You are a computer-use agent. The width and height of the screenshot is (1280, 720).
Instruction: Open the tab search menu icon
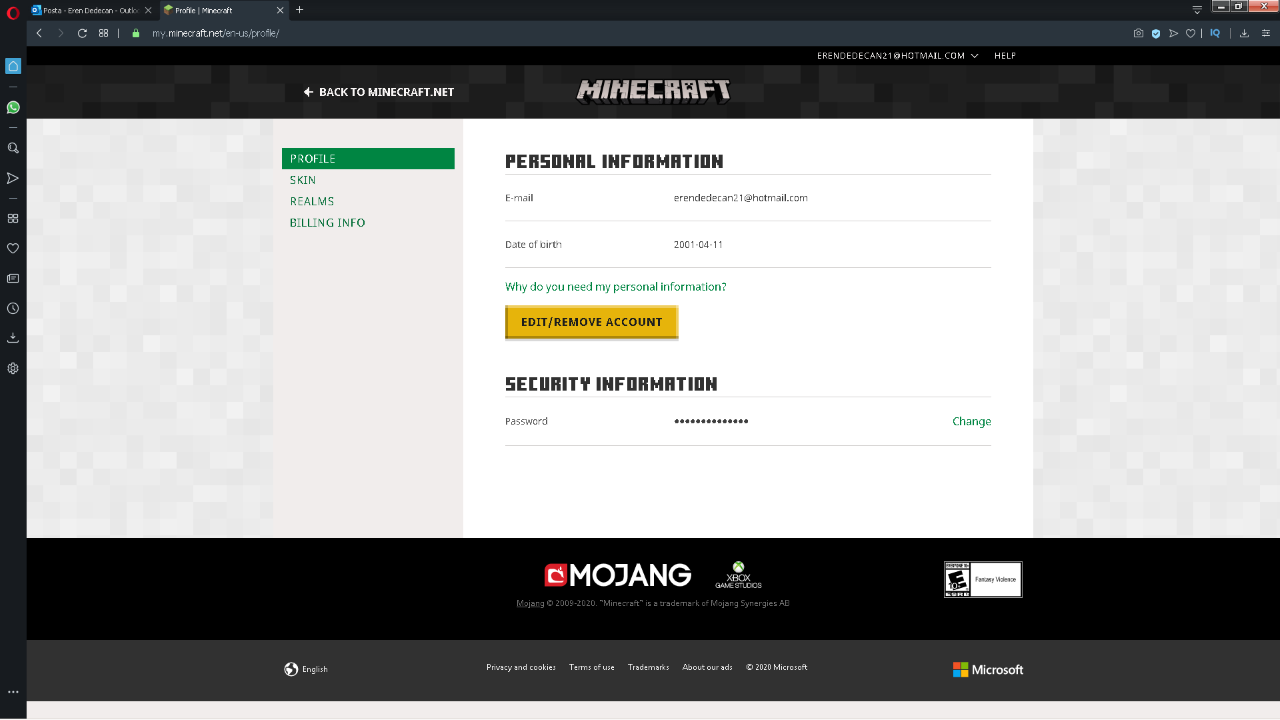point(1197,10)
